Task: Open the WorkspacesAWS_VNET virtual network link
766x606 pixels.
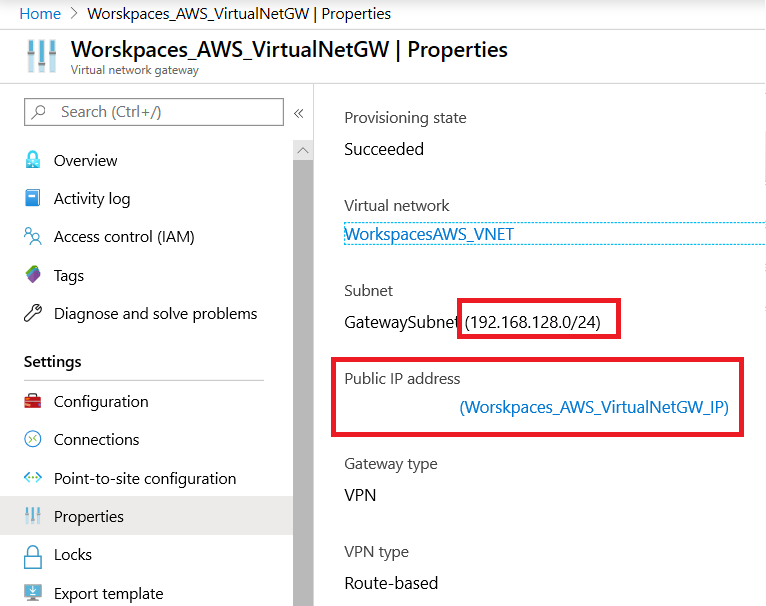Action: coord(429,234)
